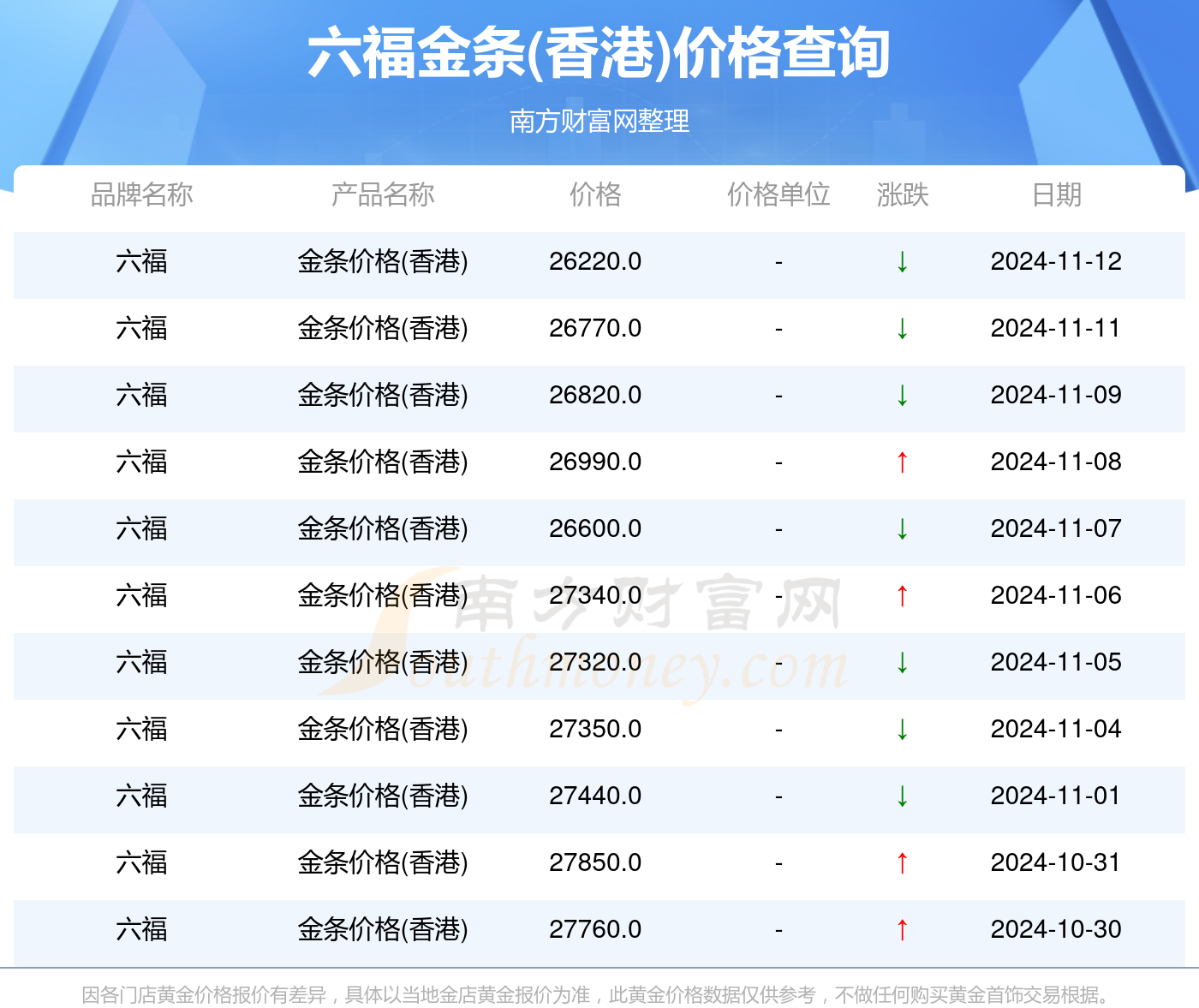Click the price unit dash in the 2024-11-12 row
The image size is (1199, 1008).
point(778,262)
